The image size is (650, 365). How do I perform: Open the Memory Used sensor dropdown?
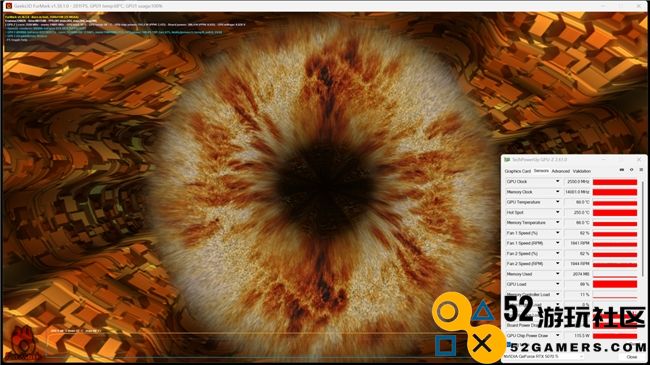click(x=558, y=274)
